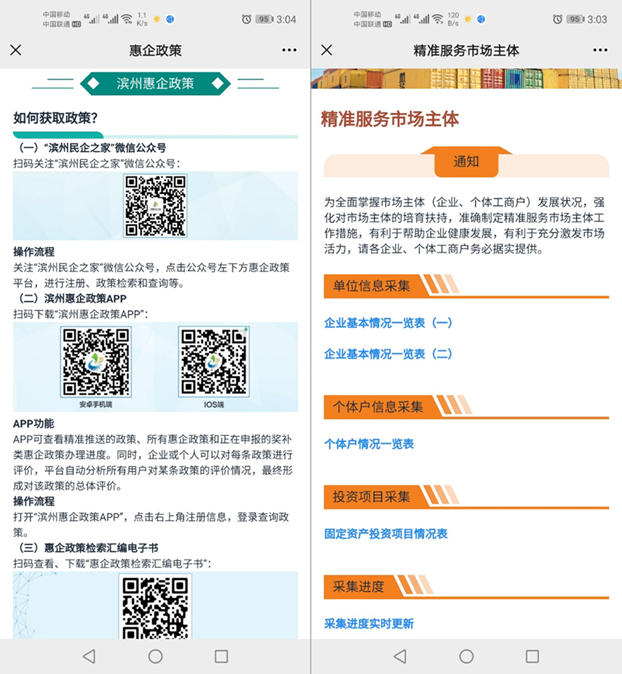Tap recent apps square below 精准服务市场主体 page
622x674 pixels.
(532, 656)
